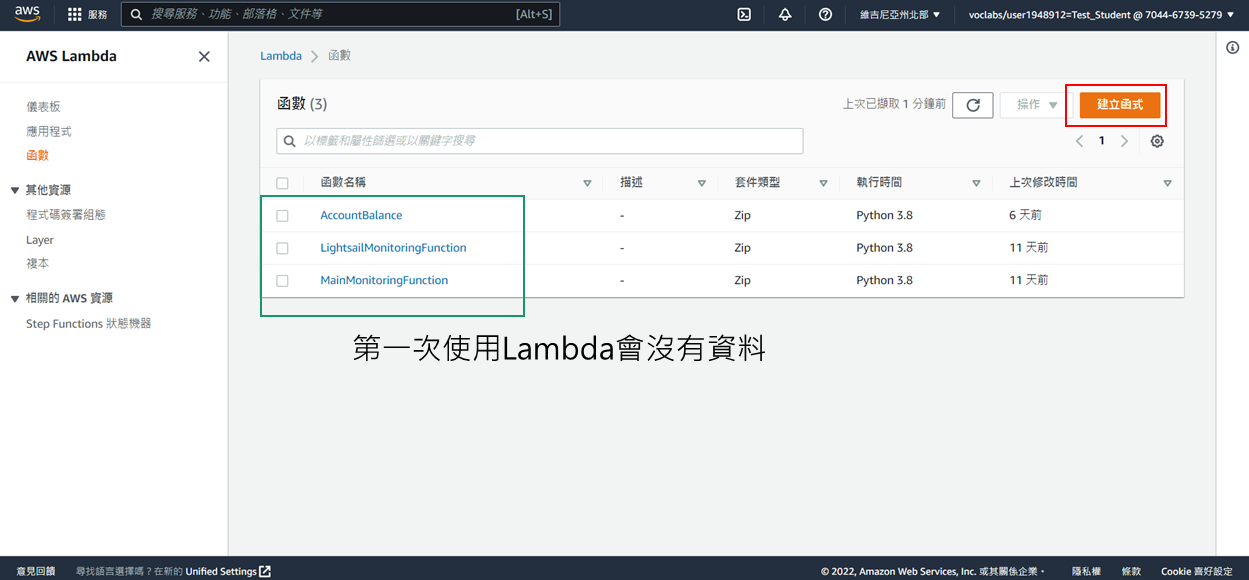Screen dimensions: 1249x580
Task: Select all functions header checkbox
Action: [x=282, y=183]
